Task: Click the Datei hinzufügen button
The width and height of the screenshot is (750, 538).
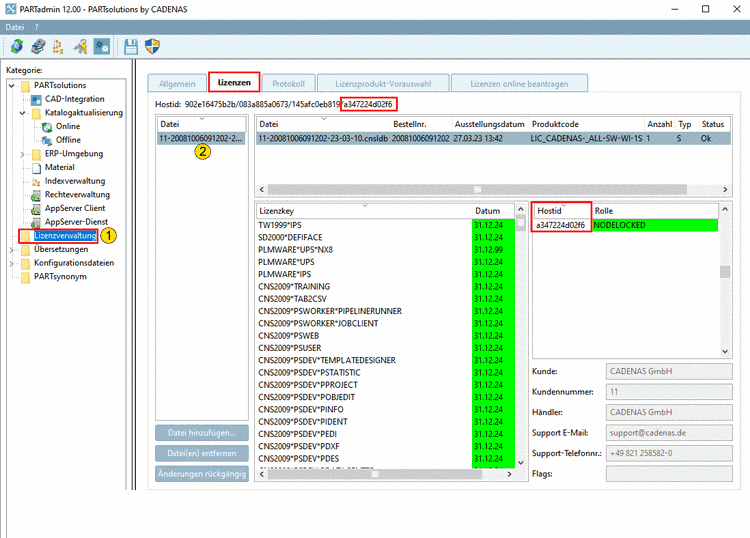Action: pyautogui.click(x=201, y=433)
